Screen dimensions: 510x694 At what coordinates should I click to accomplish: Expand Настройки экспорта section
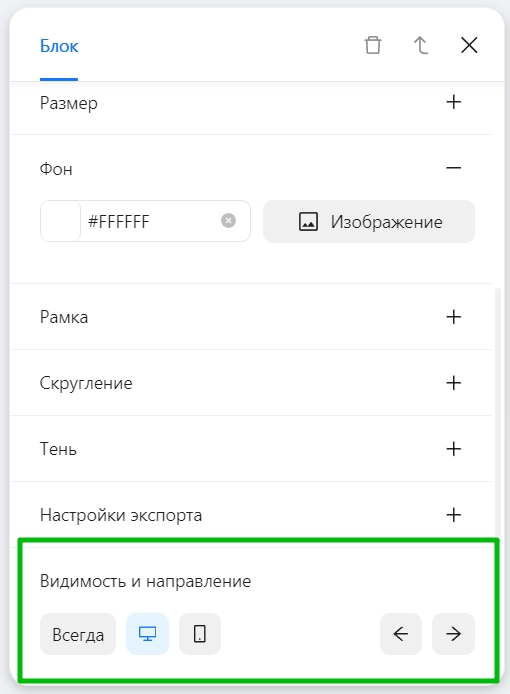[453, 515]
